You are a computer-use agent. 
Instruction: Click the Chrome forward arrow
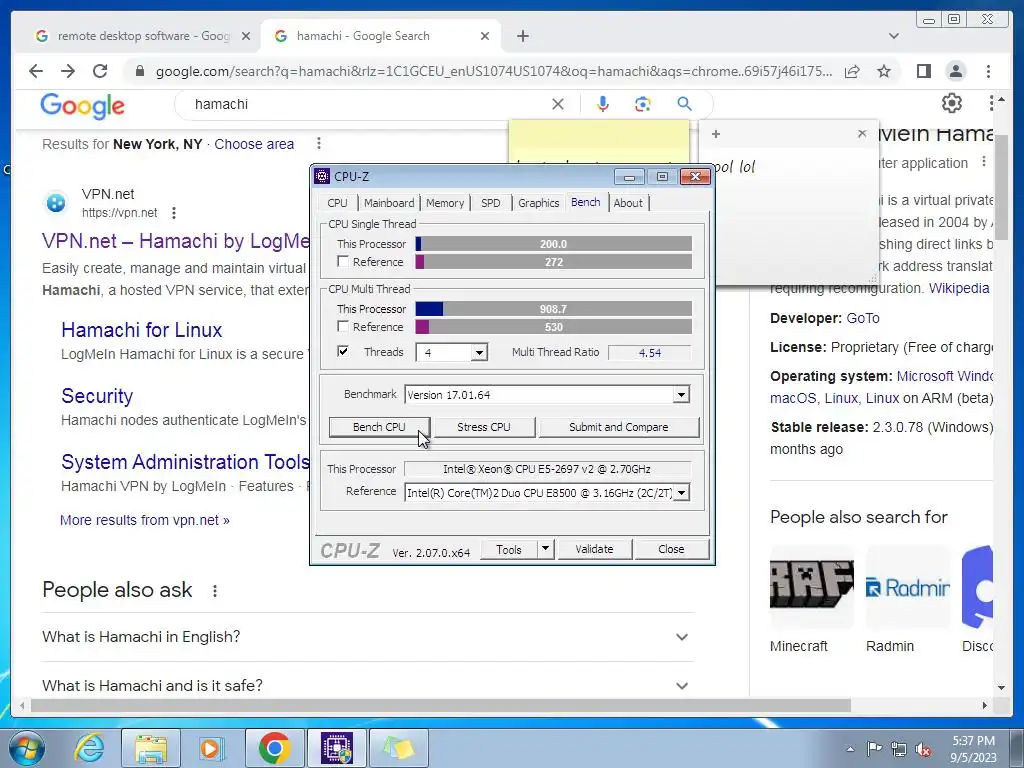pos(68,71)
